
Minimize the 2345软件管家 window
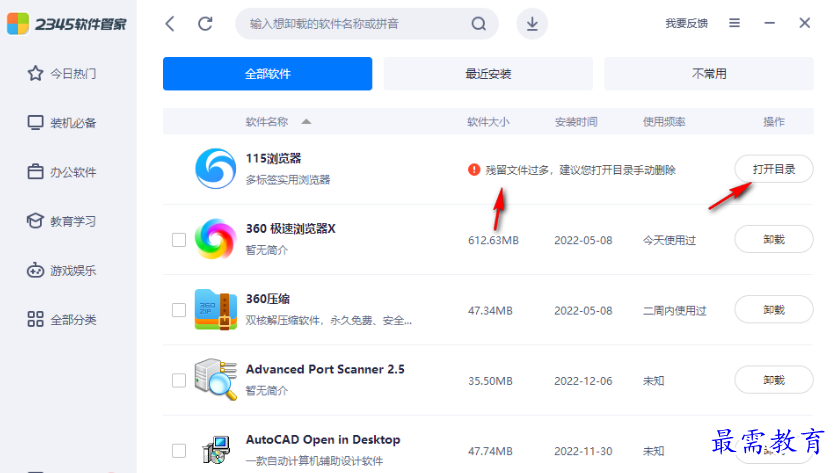click(769, 23)
